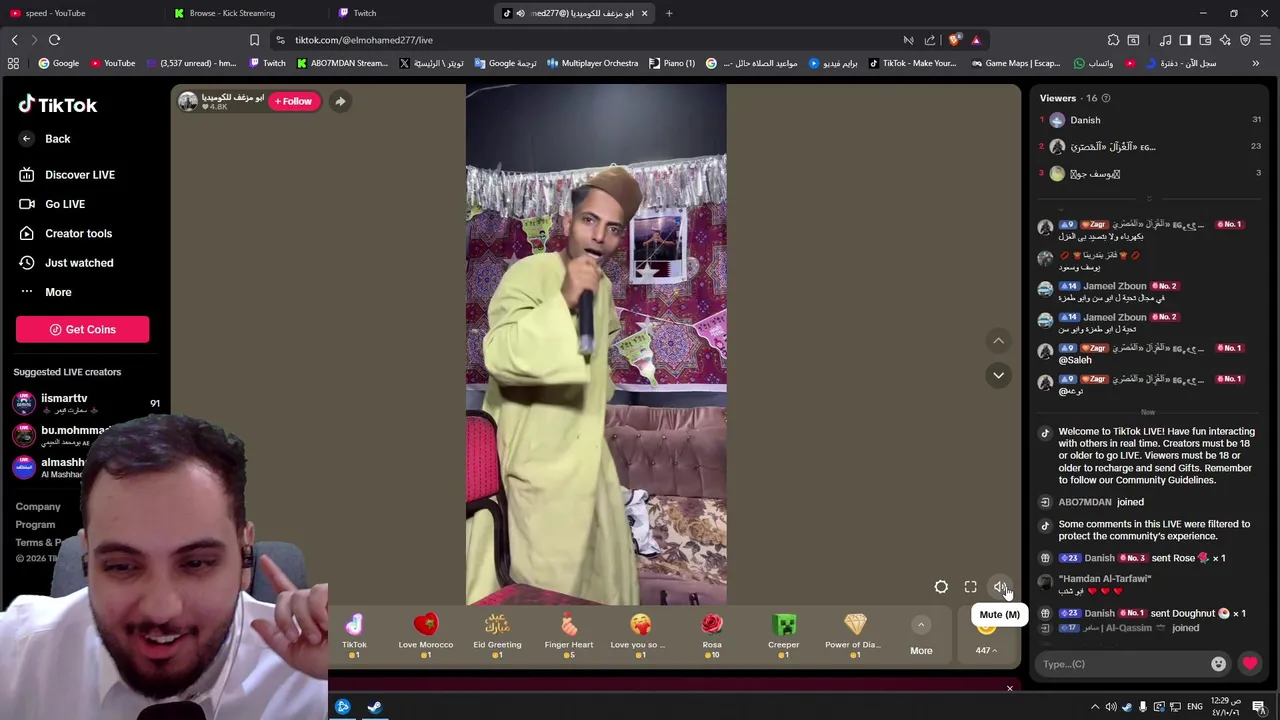This screenshot has width=1280, height=720.
Task: Send a heart like to the stream
Action: (x=1250, y=664)
